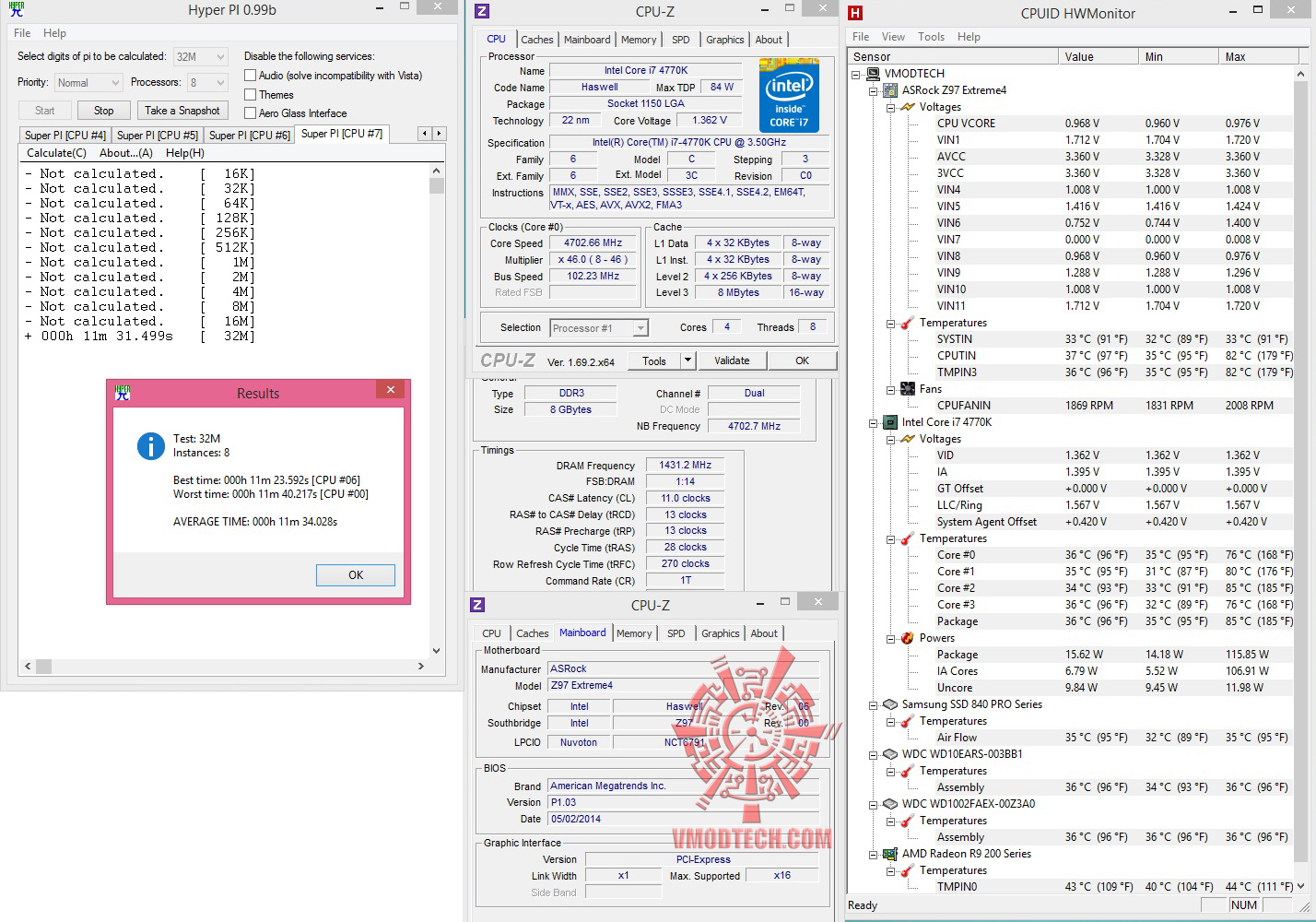Click the Super PI log vertical scrollbar thumb
The width and height of the screenshot is (1316, 922).
[x=437, y=186]
